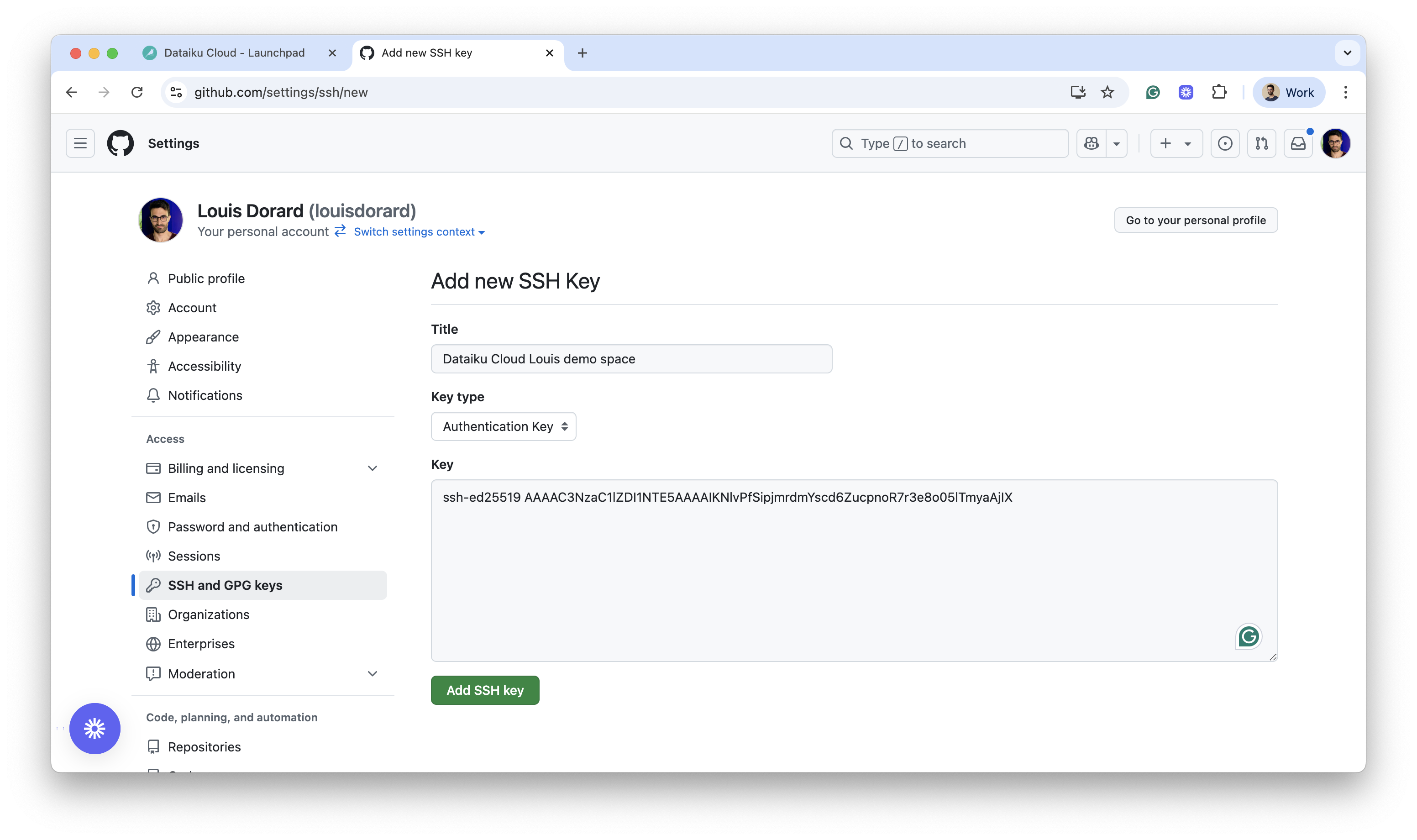Open the Key type Authentication Key dropdown
Image resolution: width=1417 pixels, height=840 pixels.
[x=504, y=426]
